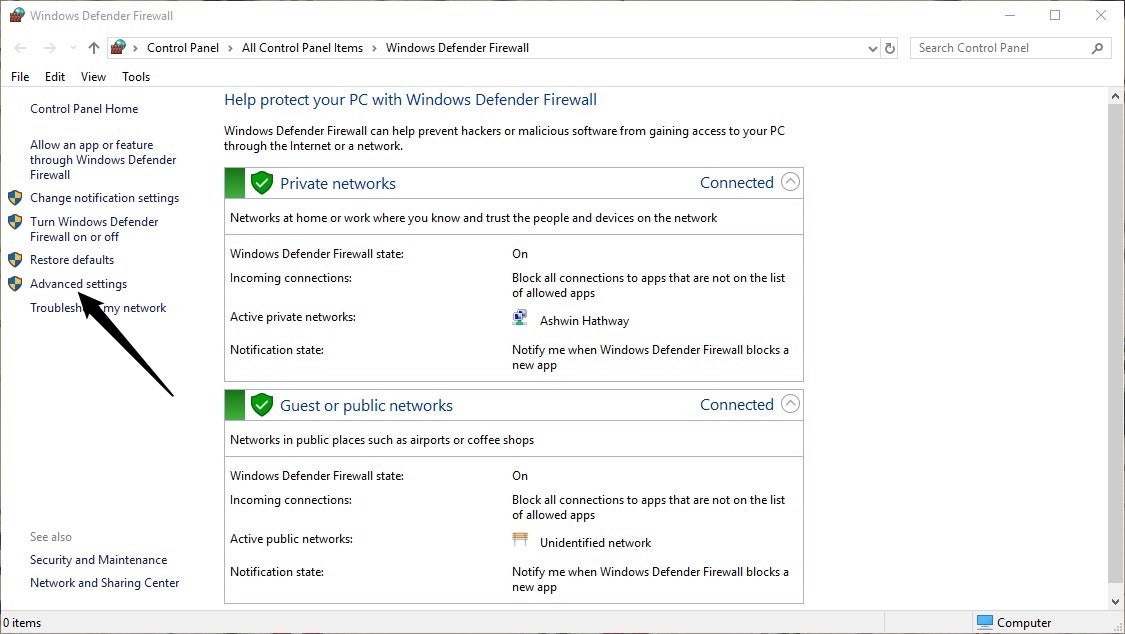Open Network and Sharing Center
The height and width of the screenshot is (634, 1125).
[x=104, y=583]
